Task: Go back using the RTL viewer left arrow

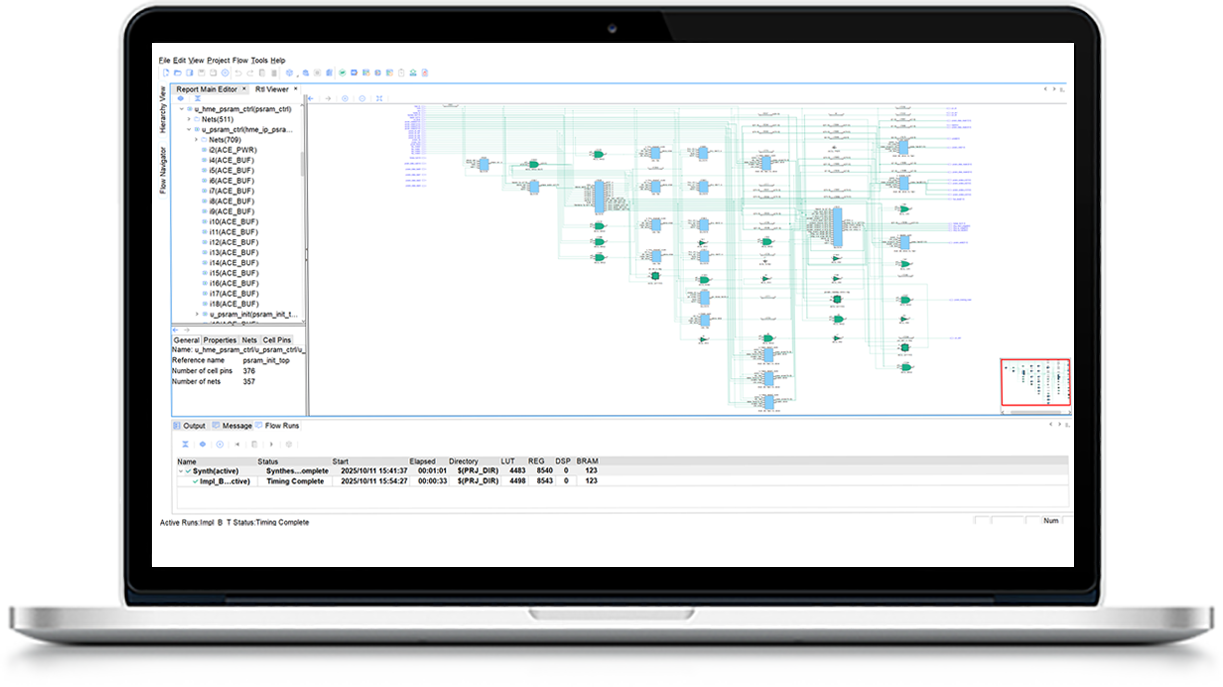Action: pyautogui.click(x=312, y=99)
